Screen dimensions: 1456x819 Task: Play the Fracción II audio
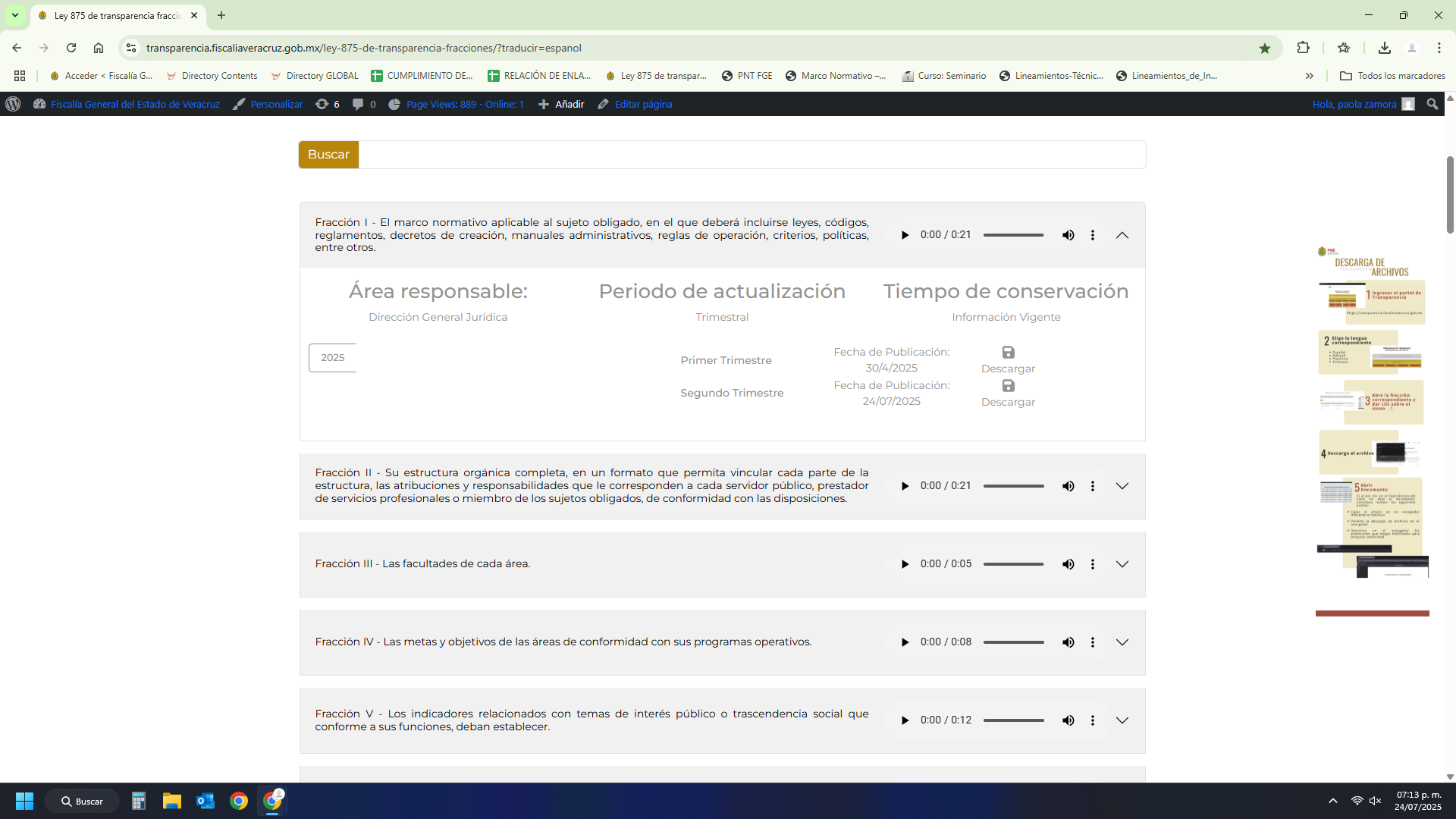(905, 486)
